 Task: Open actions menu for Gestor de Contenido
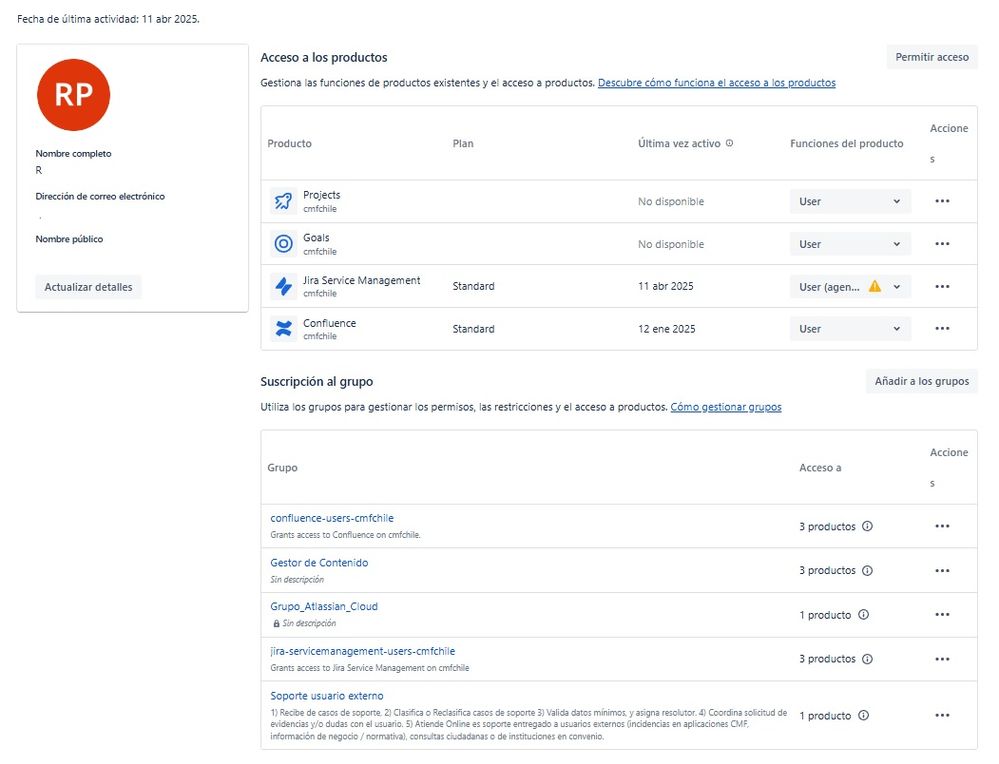pyautogui.click(x=942, y=571)
